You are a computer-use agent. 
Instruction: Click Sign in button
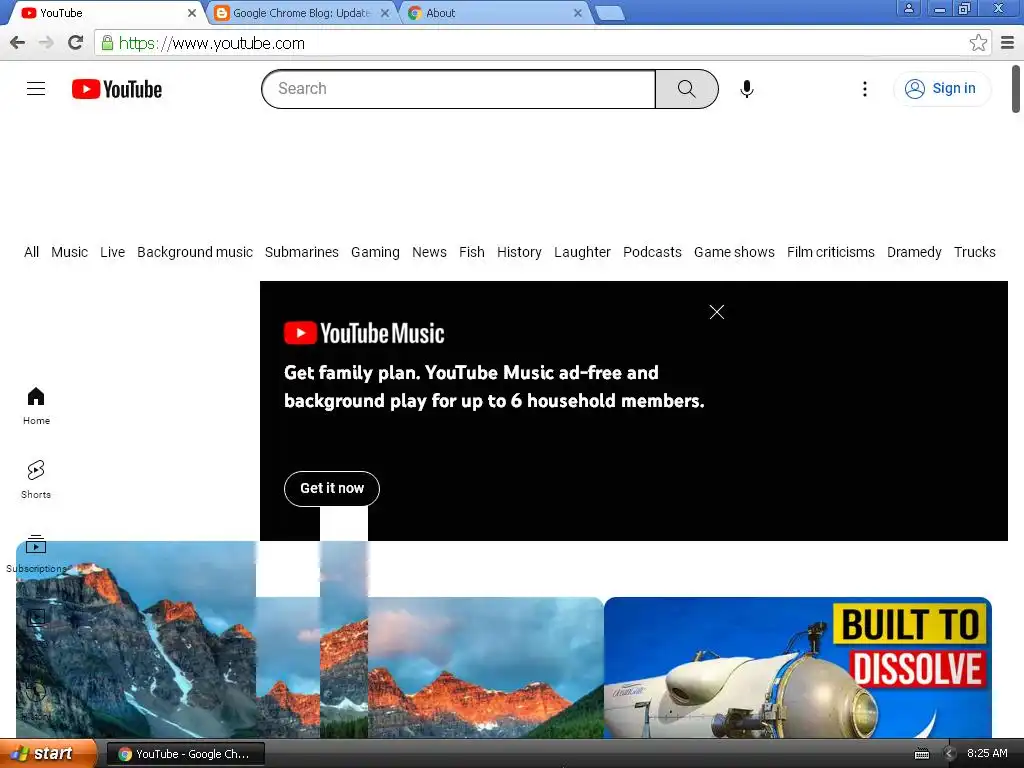click(x=941, y=89)
